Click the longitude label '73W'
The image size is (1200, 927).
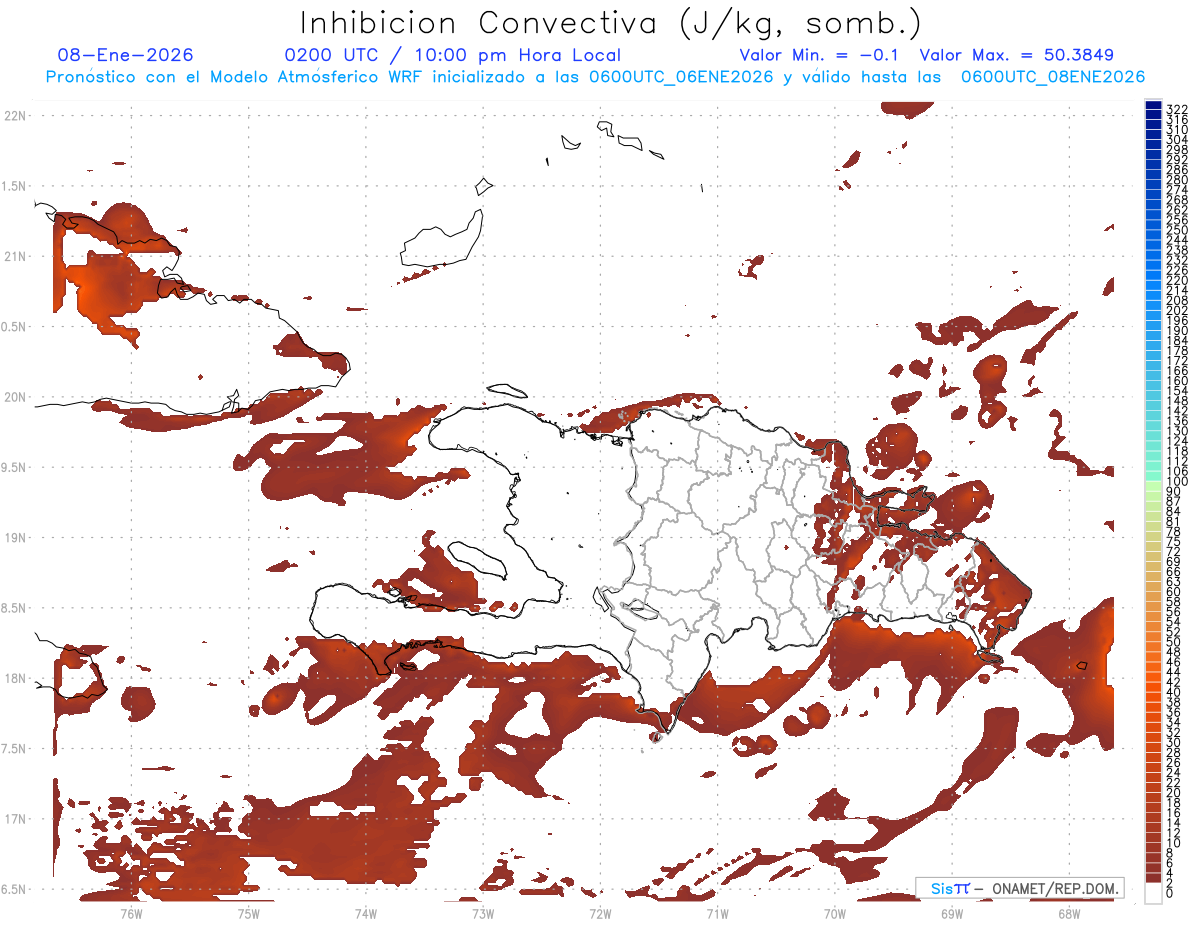[483, 912]
